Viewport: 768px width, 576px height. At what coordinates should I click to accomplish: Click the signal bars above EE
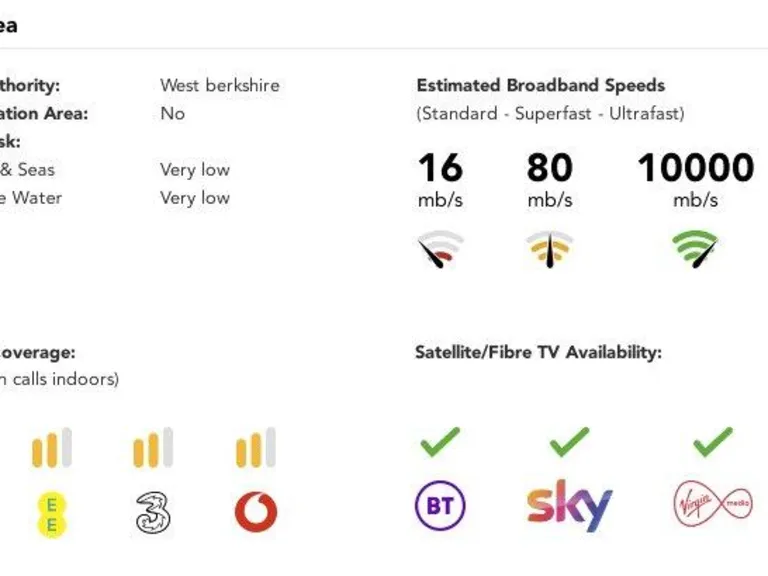pyautogui.click(x=51, y=448)
